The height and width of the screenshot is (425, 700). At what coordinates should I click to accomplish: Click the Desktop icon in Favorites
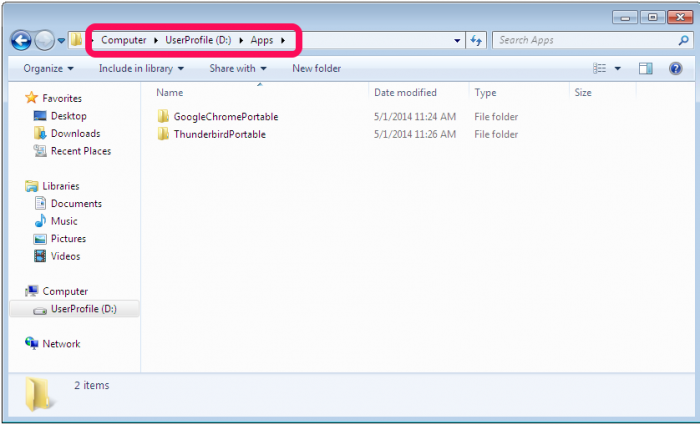click(40, 116)
